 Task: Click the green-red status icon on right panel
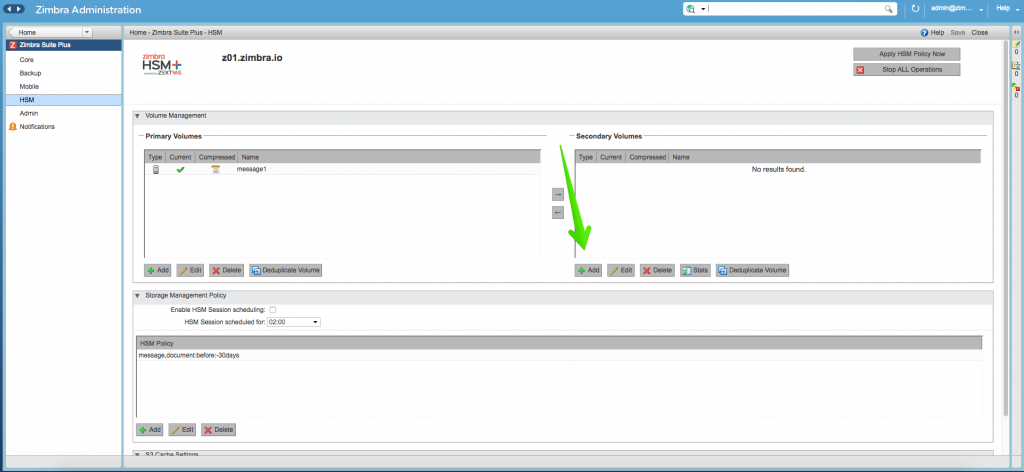click(1016, 87)
